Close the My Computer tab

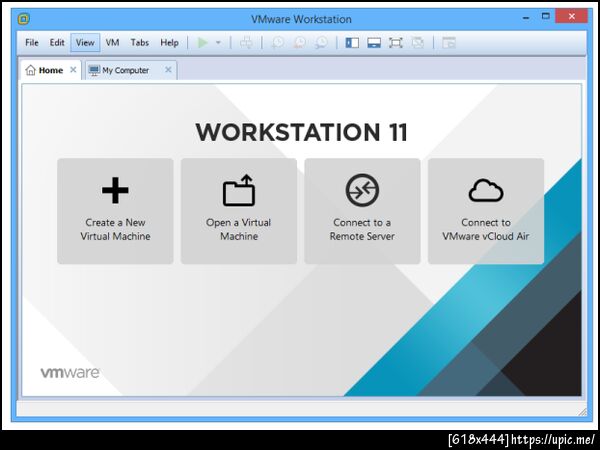click(168, 70)
